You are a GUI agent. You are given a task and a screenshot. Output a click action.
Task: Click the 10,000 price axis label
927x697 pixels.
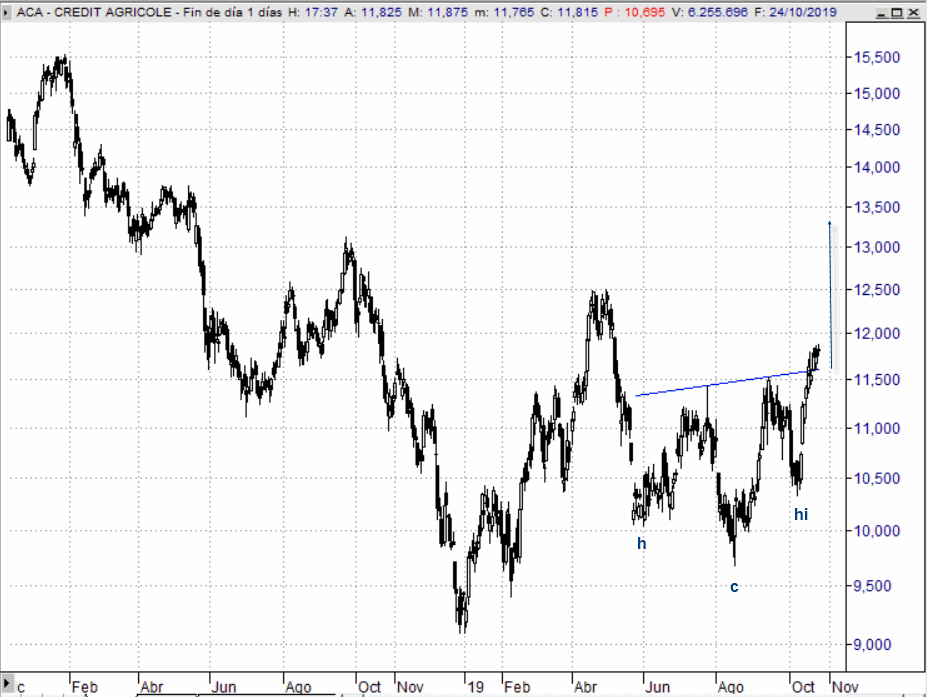point(877,531)
